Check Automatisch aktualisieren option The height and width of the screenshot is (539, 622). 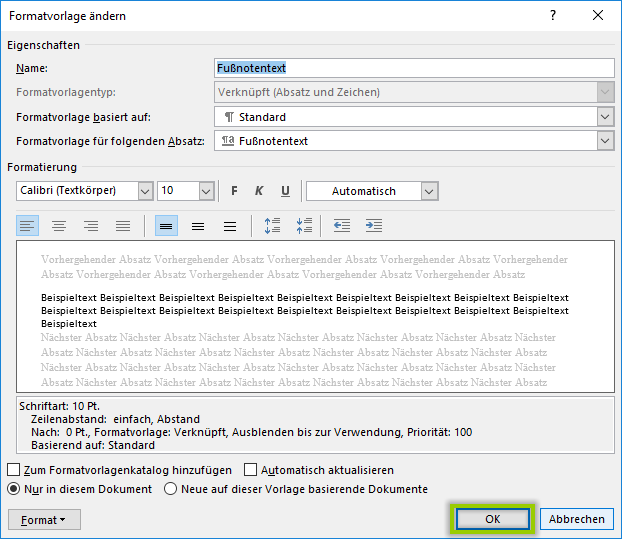click(251, 470)
